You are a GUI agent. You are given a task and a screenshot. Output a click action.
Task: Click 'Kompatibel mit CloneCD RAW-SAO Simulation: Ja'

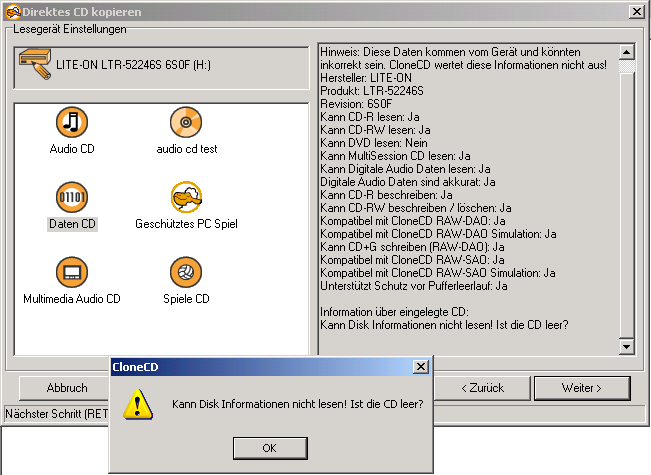438,273
